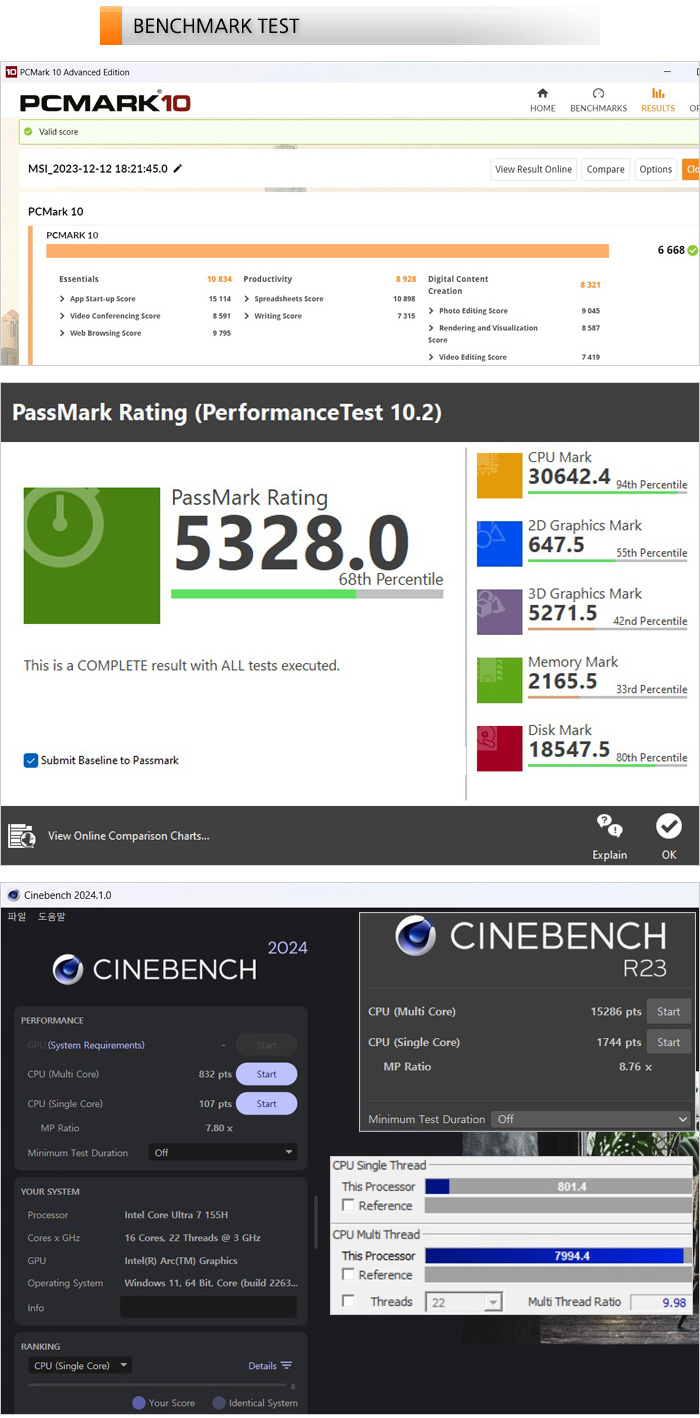700x1418 pixels.
Task: Toggle Submit Baseline to Passmark checkbox
Action: coord(31,760)
